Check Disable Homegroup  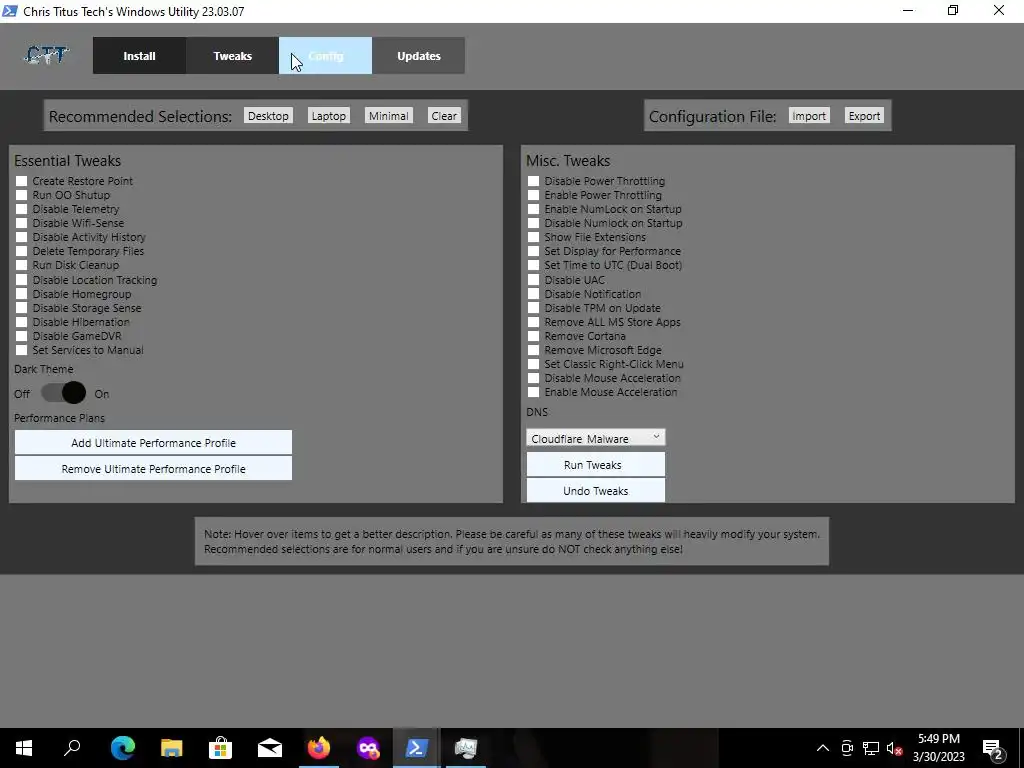(22, 294)
